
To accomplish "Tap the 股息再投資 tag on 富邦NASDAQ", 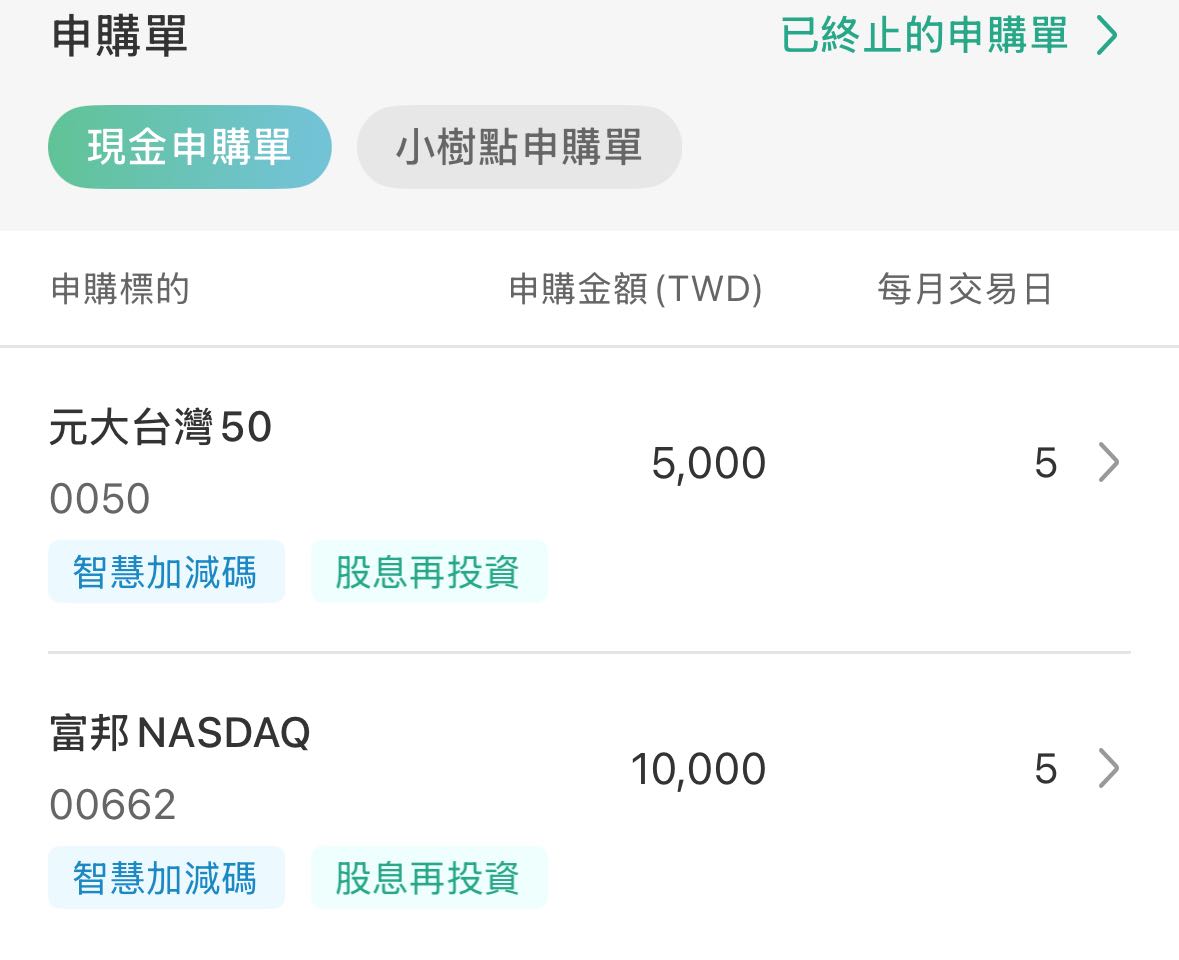I will [x=430, y=877].
